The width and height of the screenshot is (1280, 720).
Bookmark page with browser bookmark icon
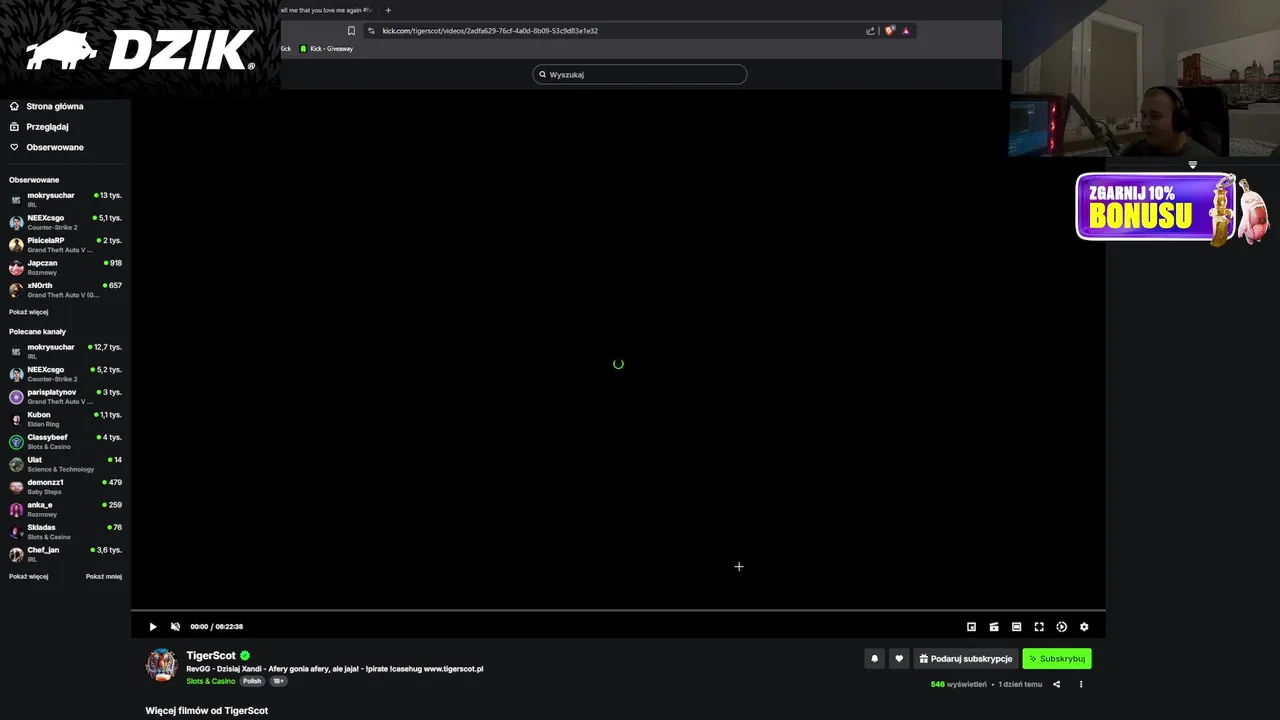coord(351,31)
